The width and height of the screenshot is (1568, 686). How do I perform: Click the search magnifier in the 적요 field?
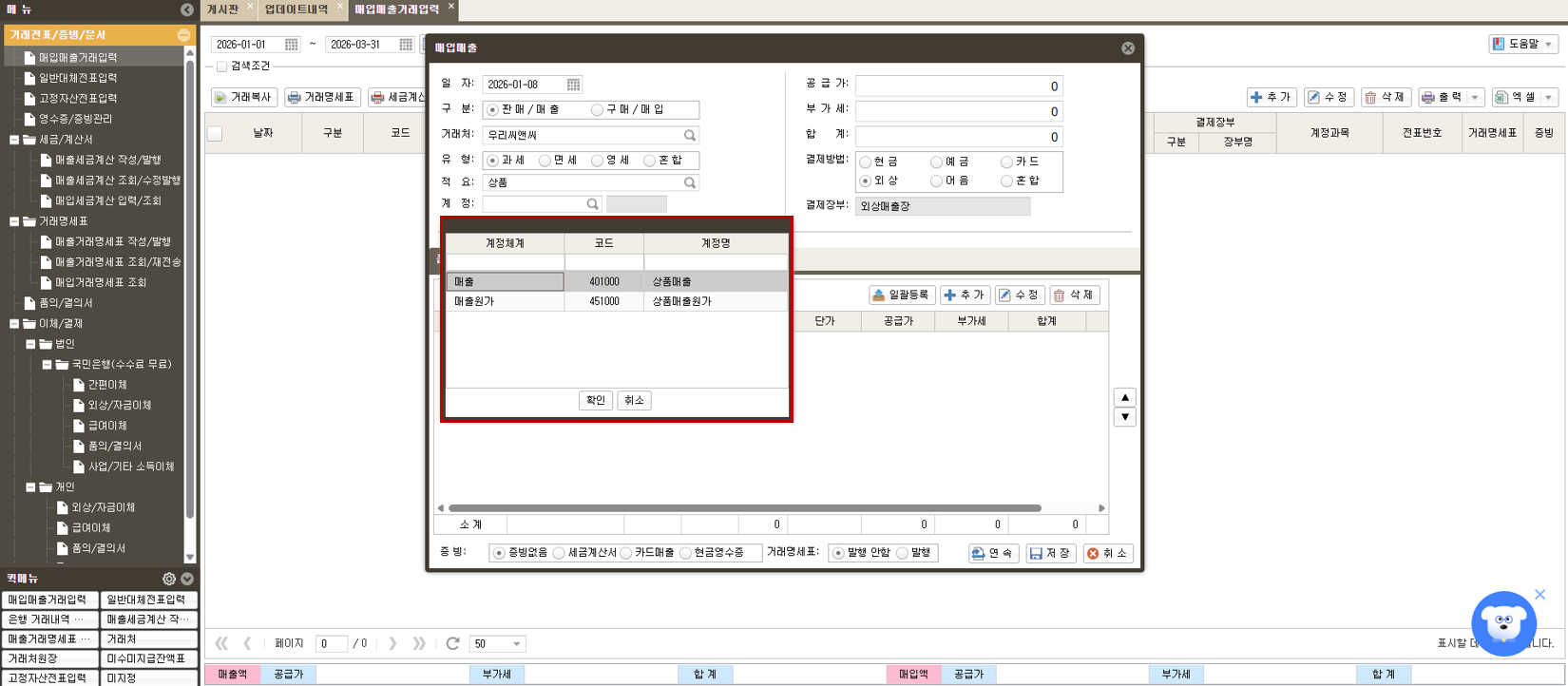coord(690,182)
